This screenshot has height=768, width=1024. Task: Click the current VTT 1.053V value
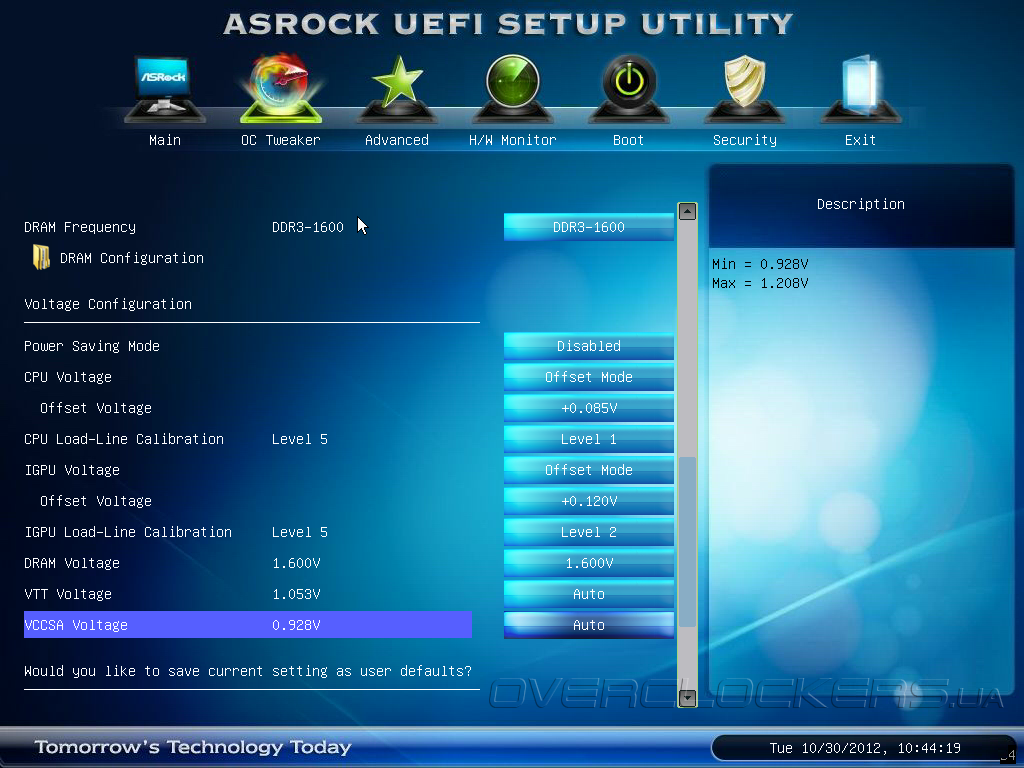coord(296,594)
